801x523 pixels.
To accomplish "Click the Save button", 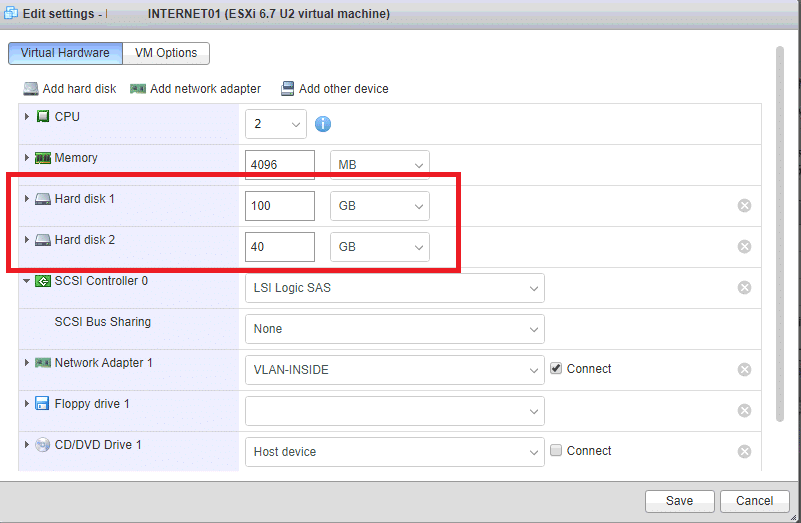I will click(x=679, y=501).
